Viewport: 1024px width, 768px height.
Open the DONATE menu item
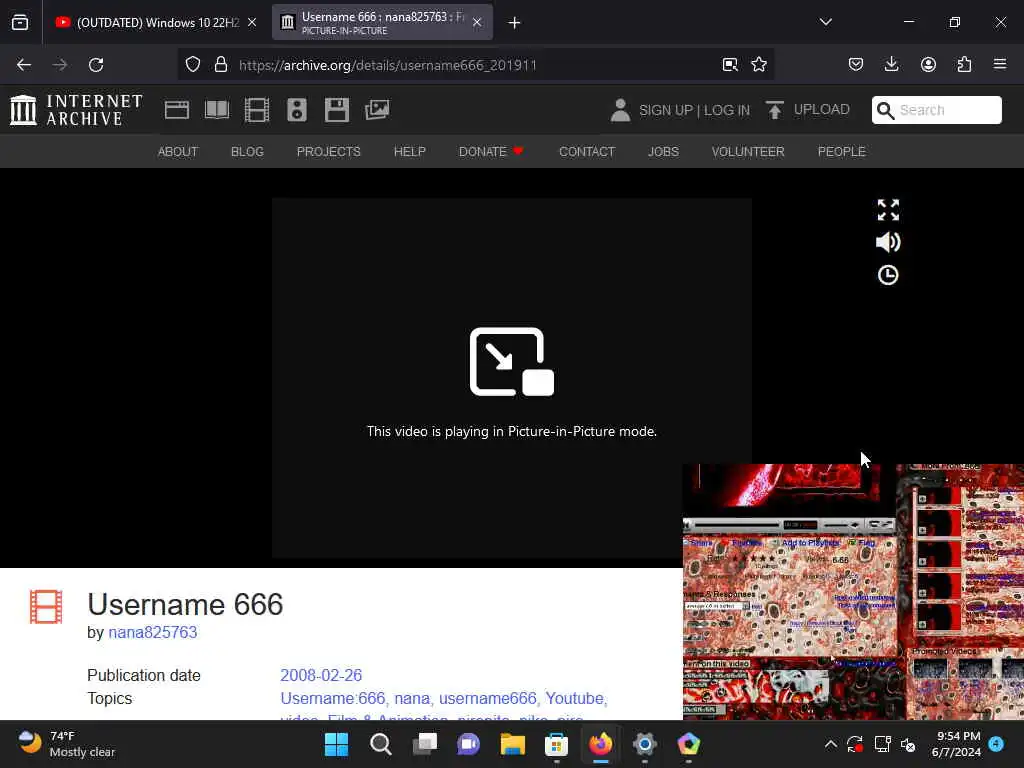point(491,152)
